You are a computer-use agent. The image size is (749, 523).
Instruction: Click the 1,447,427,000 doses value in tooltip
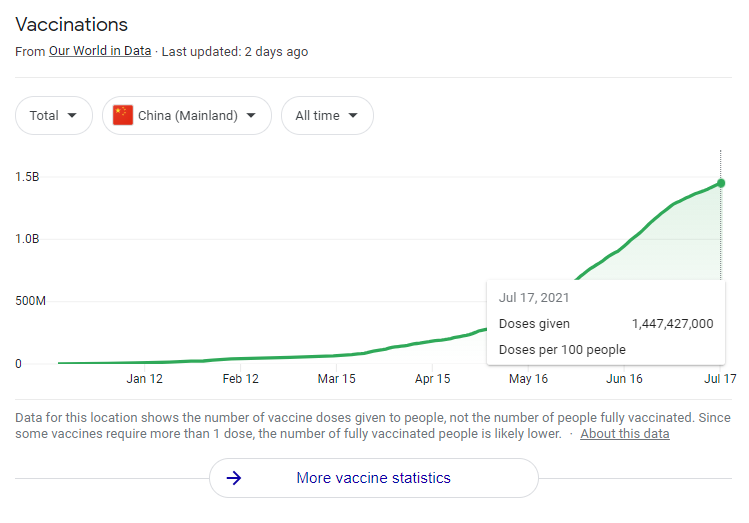click(672, 323)
